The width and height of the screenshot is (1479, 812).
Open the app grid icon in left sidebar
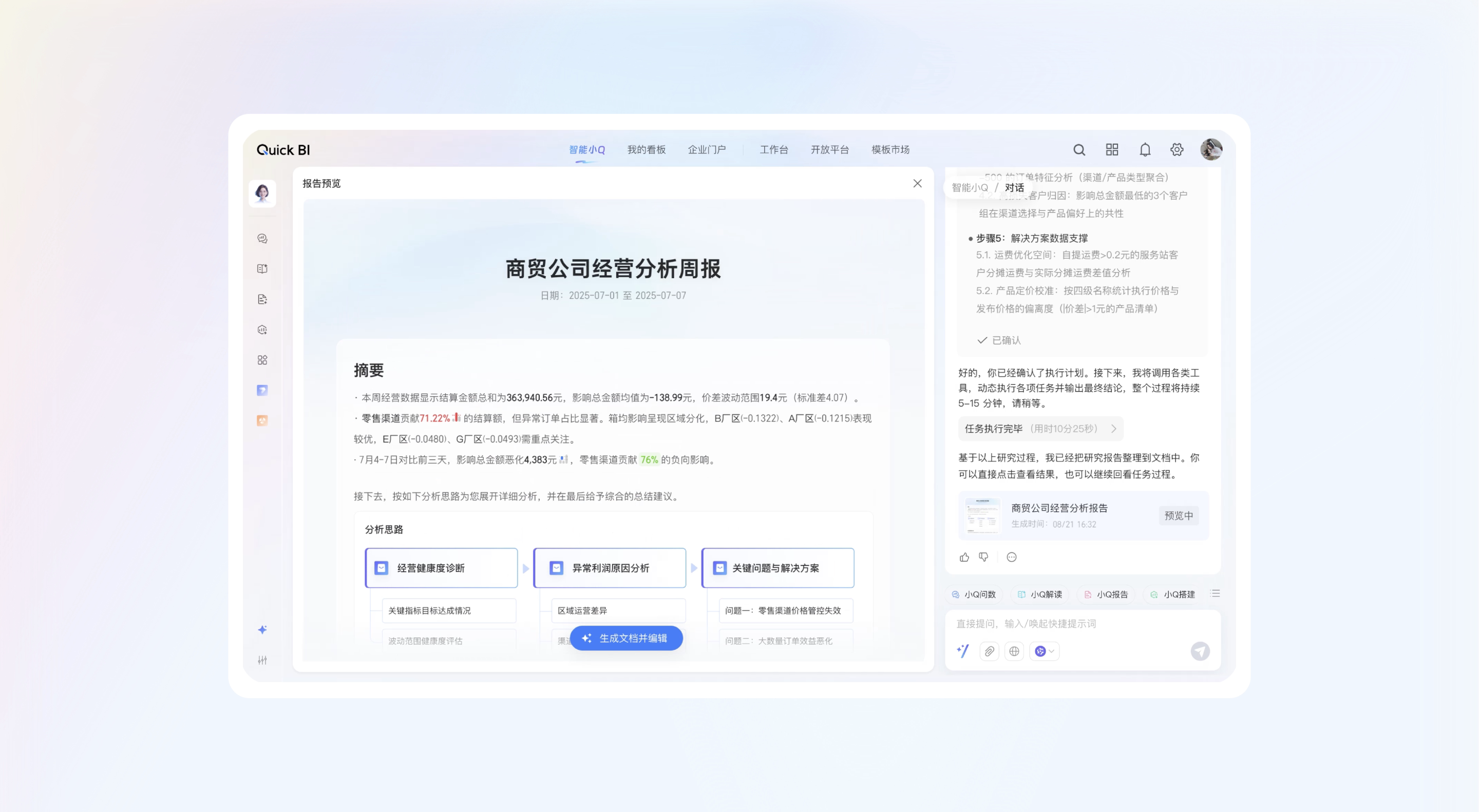tap(262, 360)
